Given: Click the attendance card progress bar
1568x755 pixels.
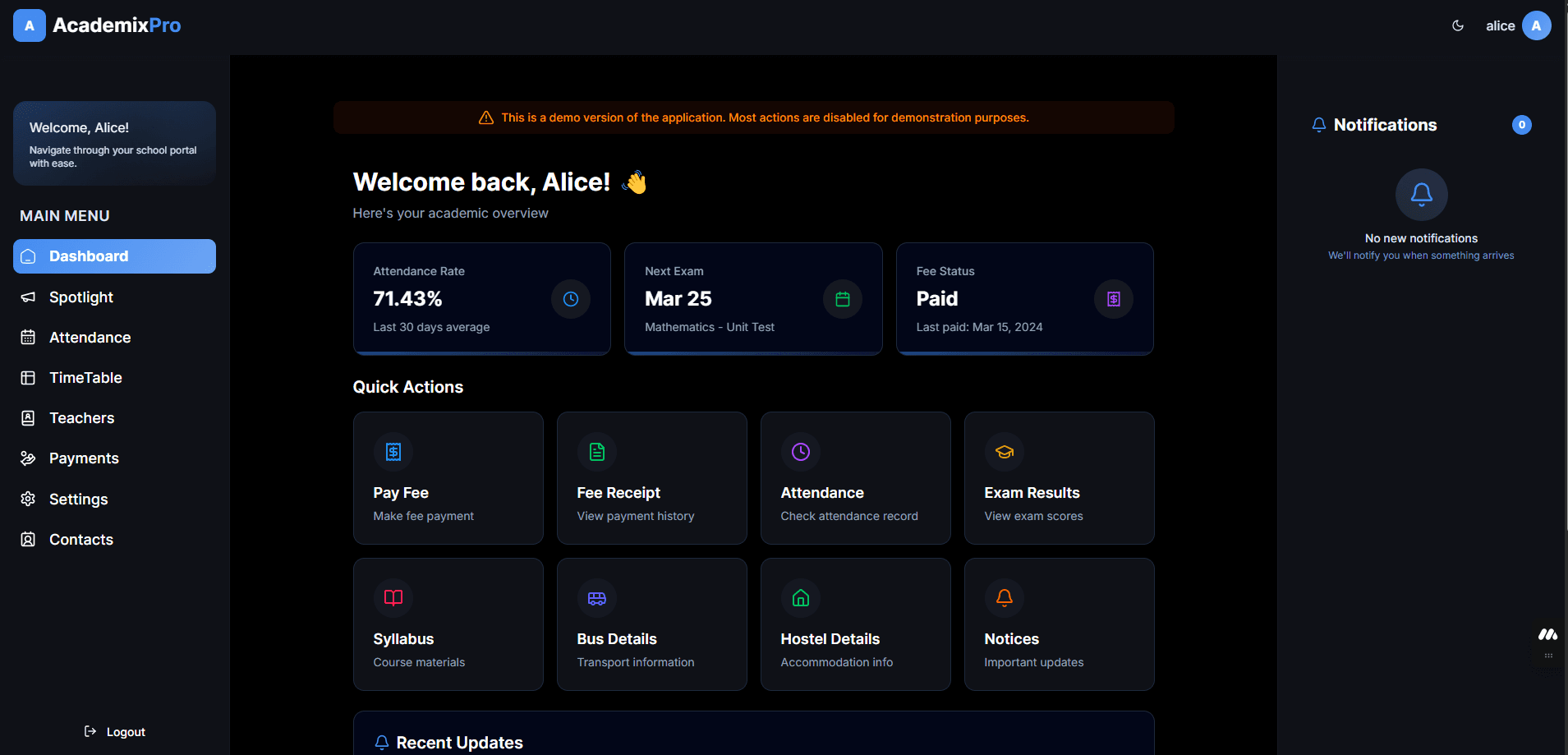Looking at the screenshot, I should click(x=481, y=352).
